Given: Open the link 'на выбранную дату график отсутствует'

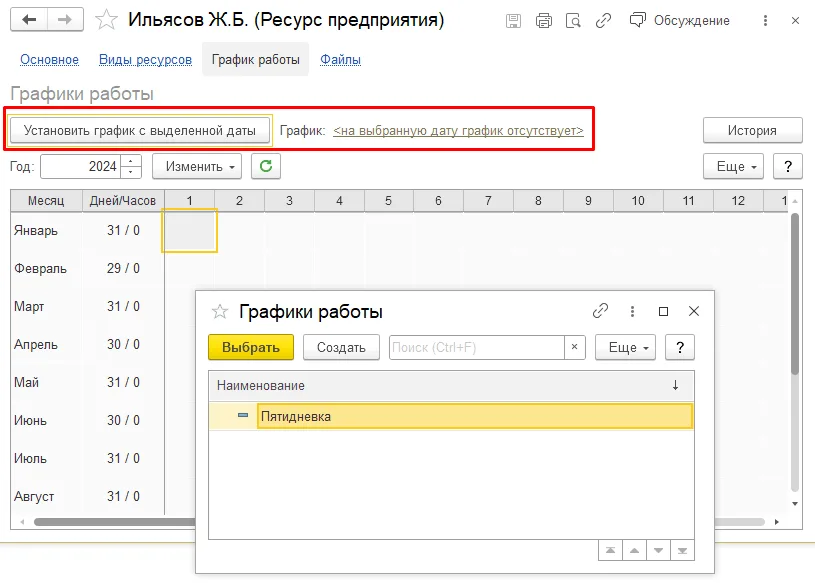Looking at the screenshot, I should click(x=458, y=130).
